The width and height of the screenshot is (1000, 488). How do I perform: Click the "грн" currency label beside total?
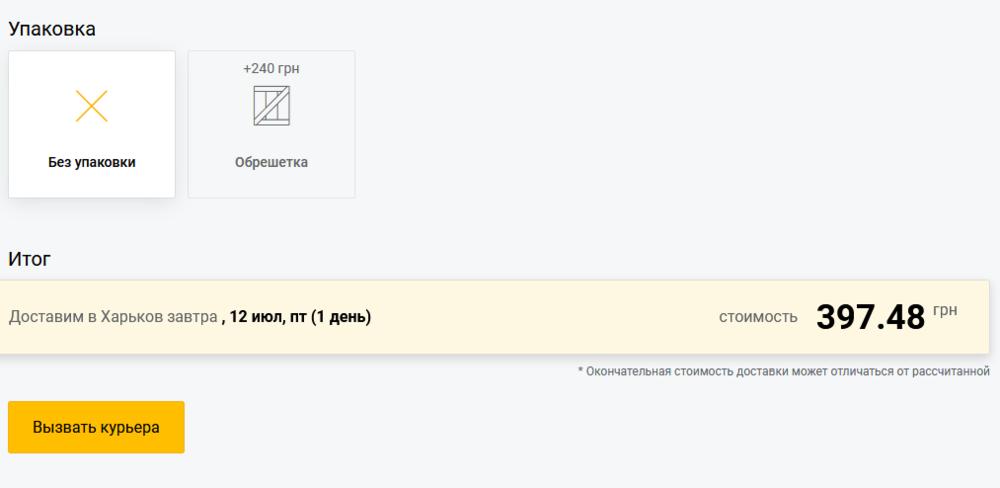pos(944,310)
